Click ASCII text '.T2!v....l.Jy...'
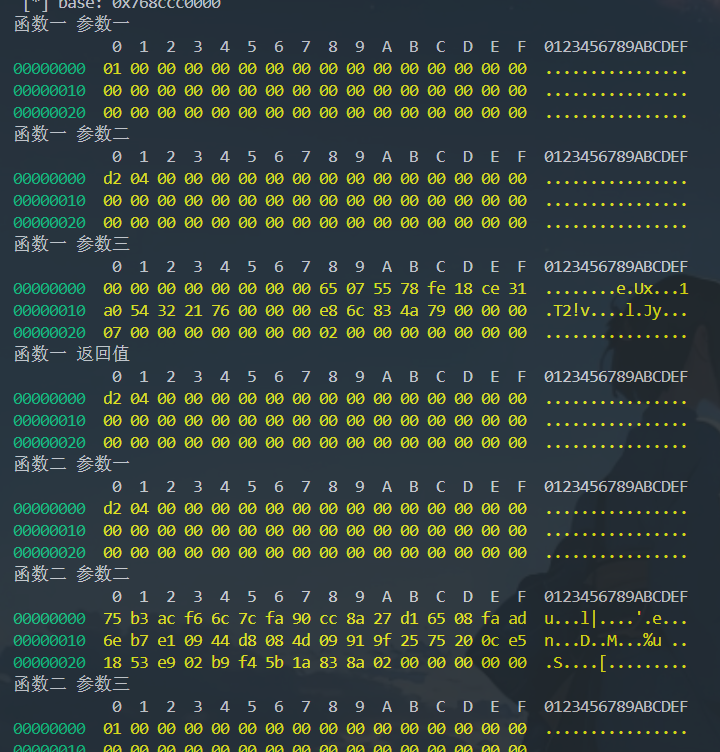 pos(616,311)
